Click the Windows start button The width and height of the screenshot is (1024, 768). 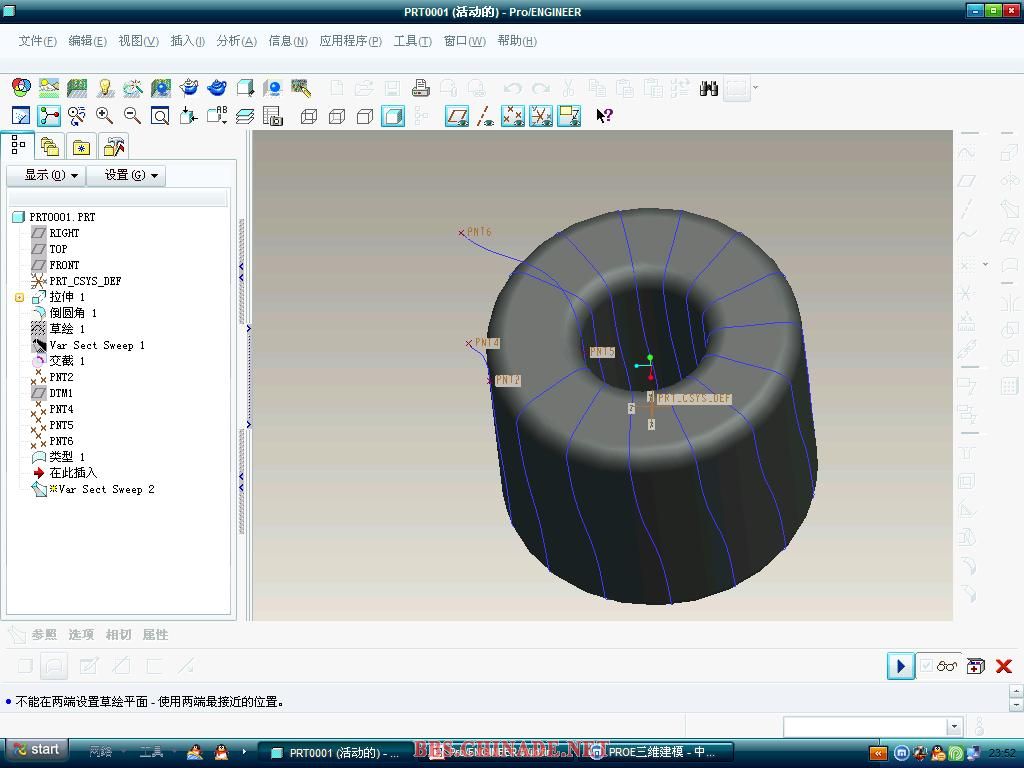pos(36,750)
